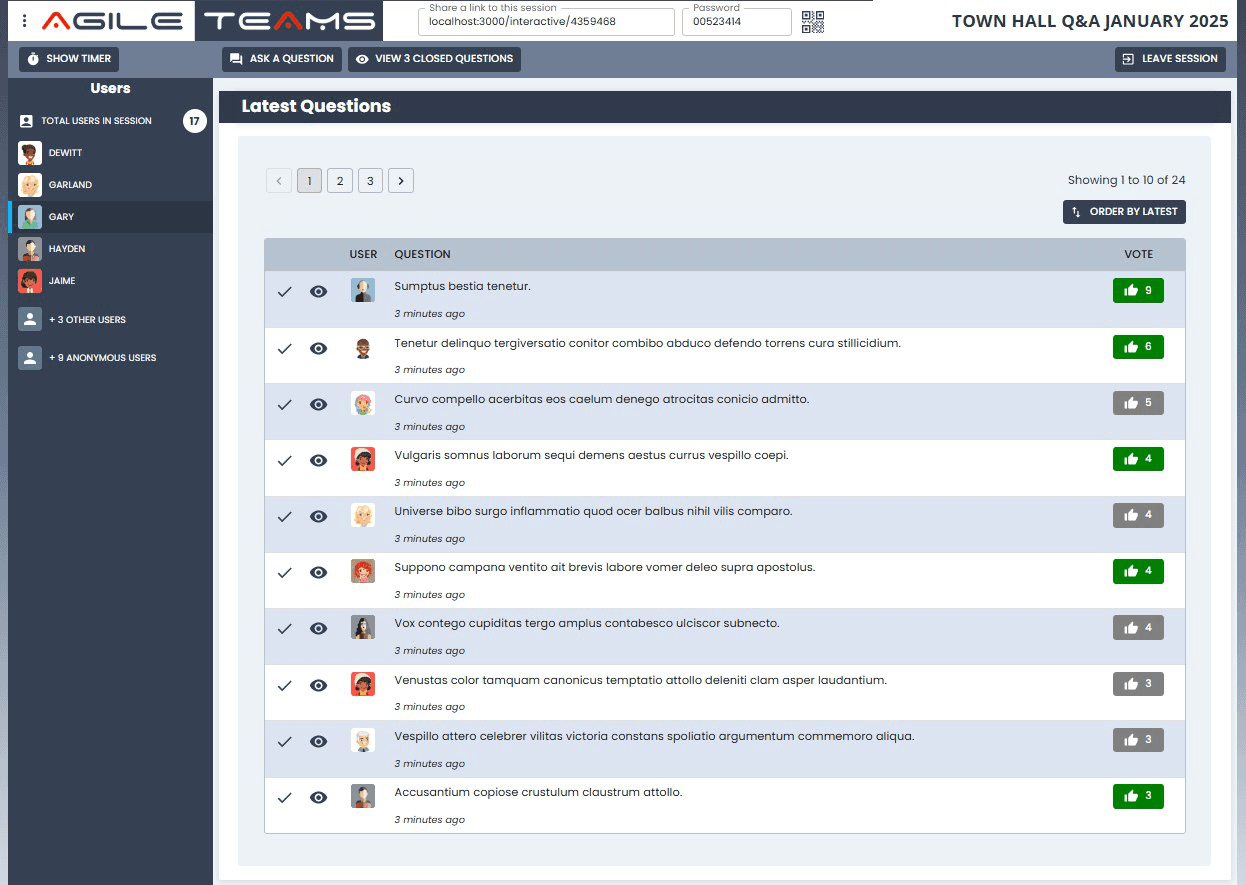Viewport: 1246px width, 885px height.
Task: Toggle vote on 'Suppono campana ventito' question
Action: tap(1138, 571)
